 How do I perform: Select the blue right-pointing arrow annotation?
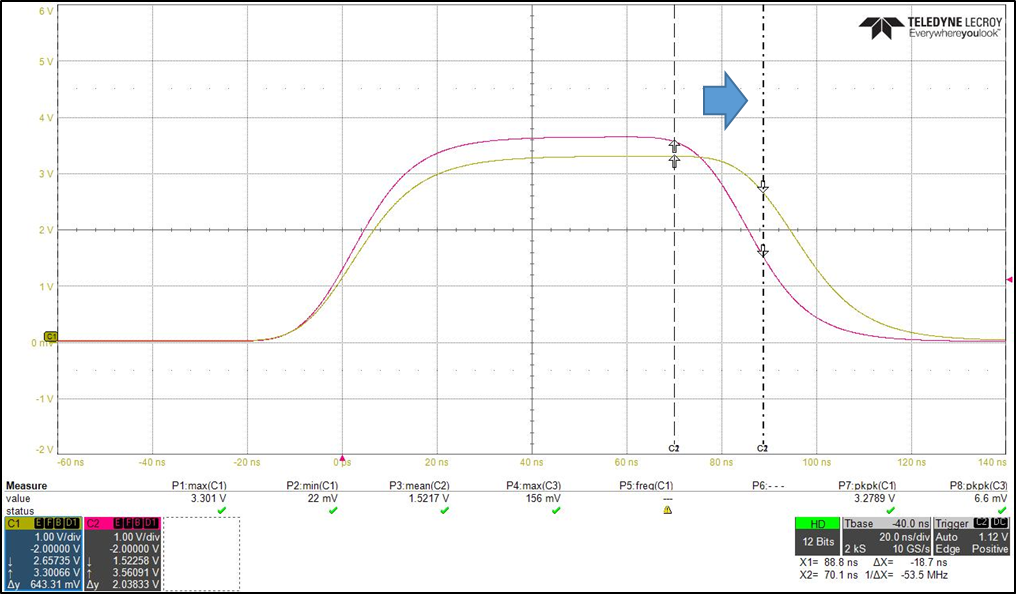click(x=726, y=100)
